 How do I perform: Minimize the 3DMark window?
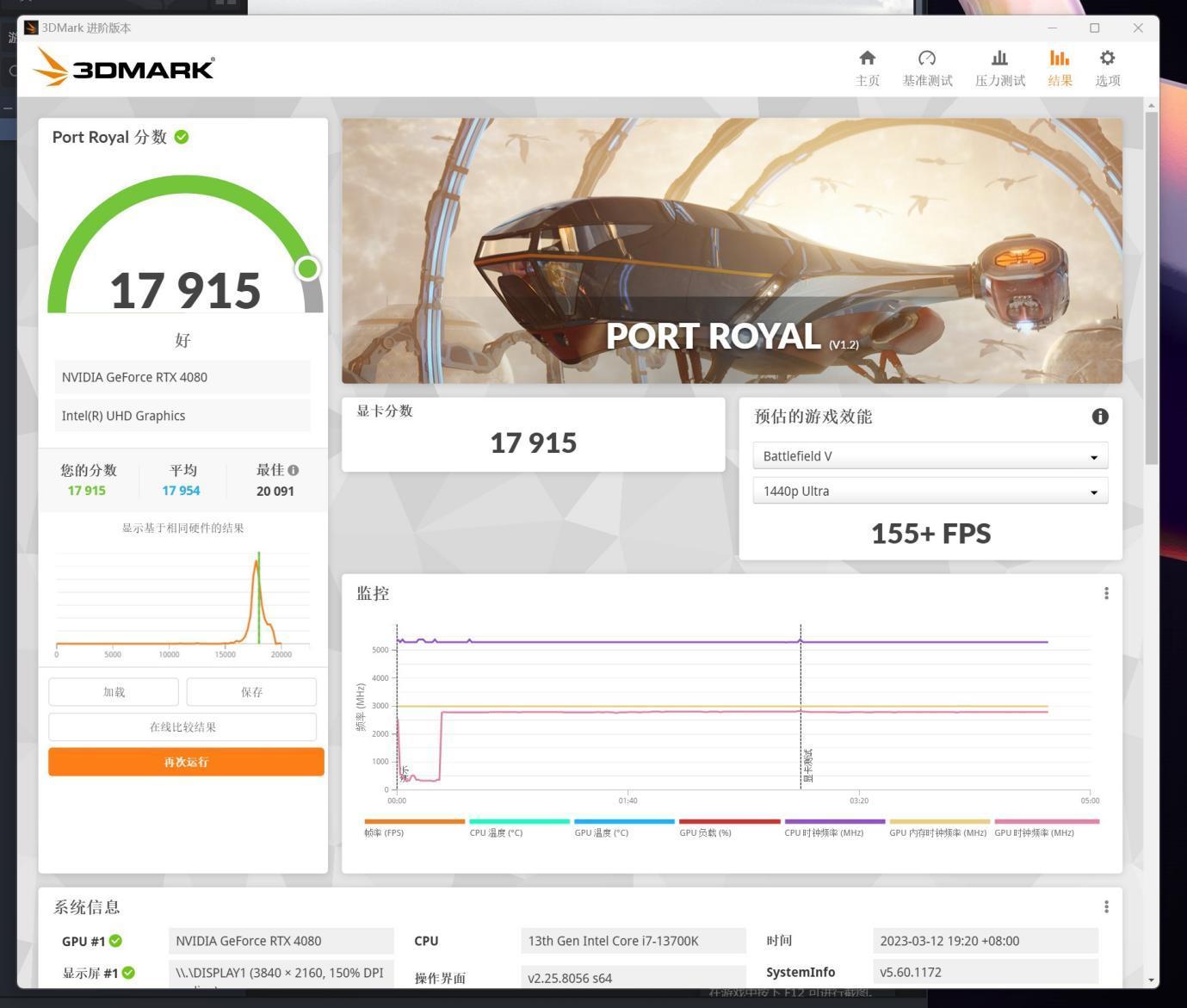[1052, 28]
